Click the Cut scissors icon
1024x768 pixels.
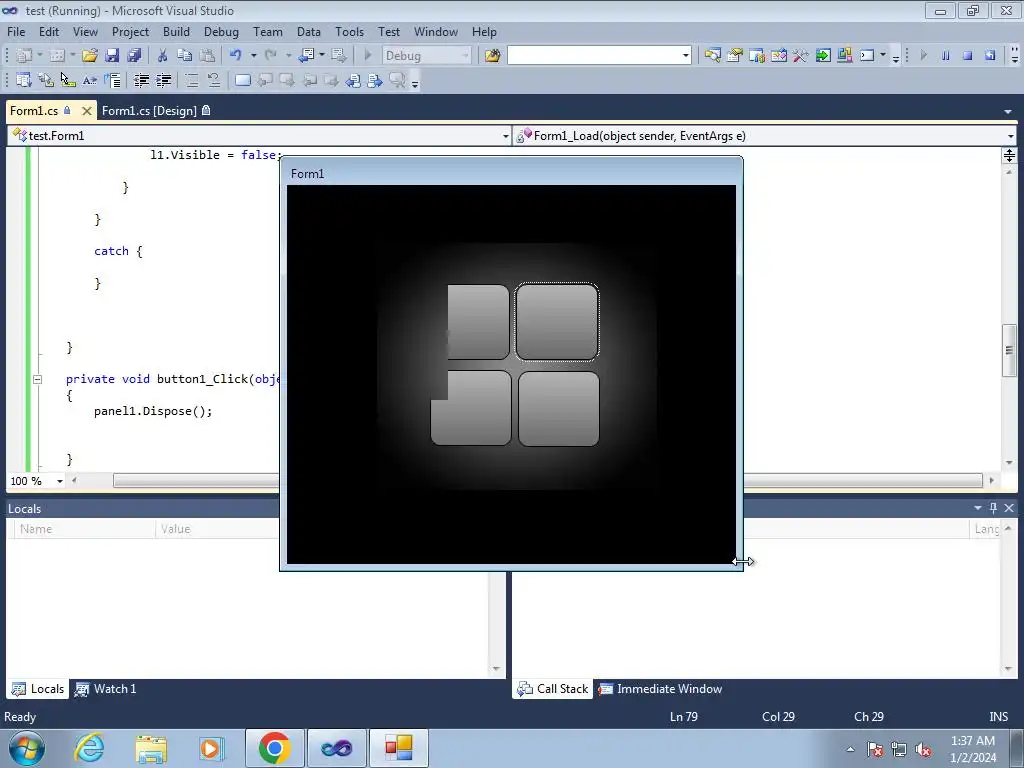[x=163, y=56]
